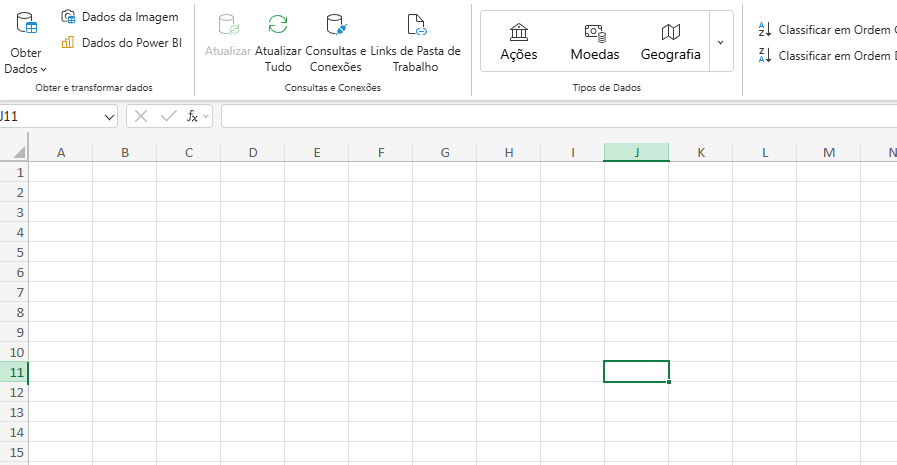Select row 4 header
The image size is (897, 465).
[14, 232]
